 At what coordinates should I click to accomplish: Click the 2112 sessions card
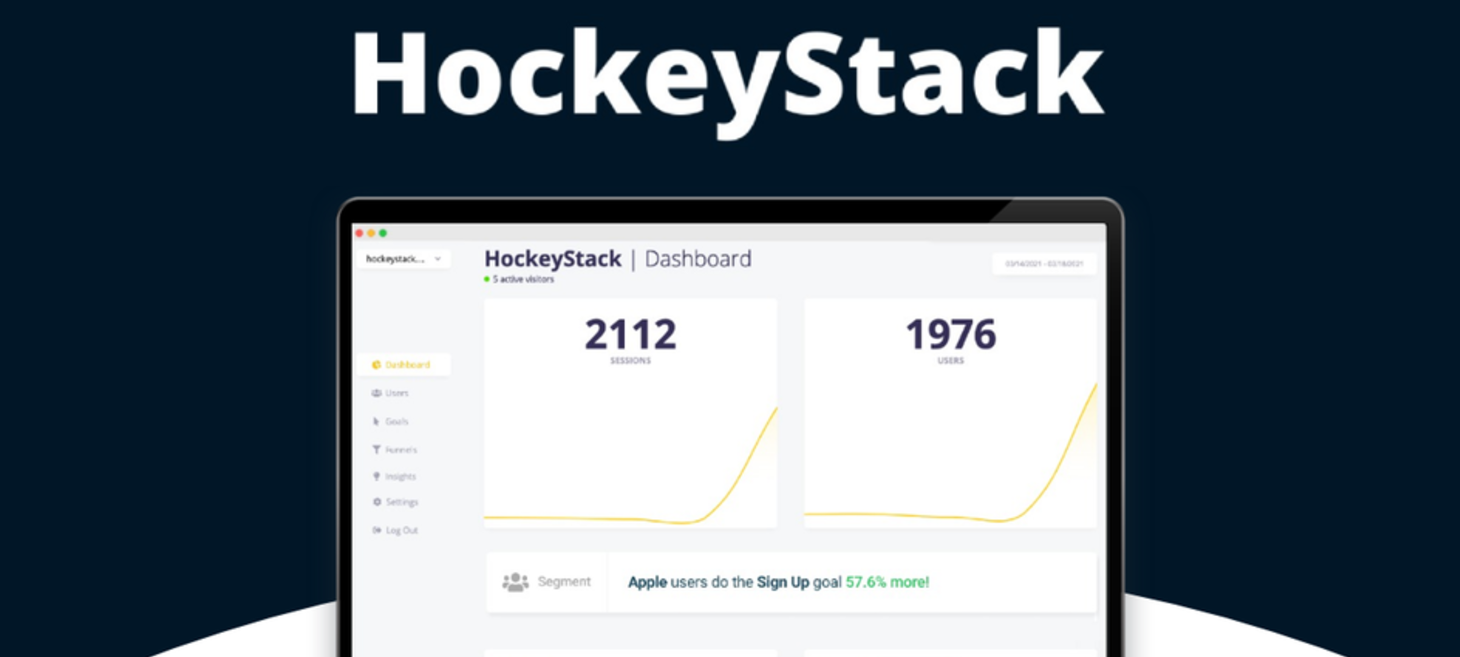tap(630, 413)
